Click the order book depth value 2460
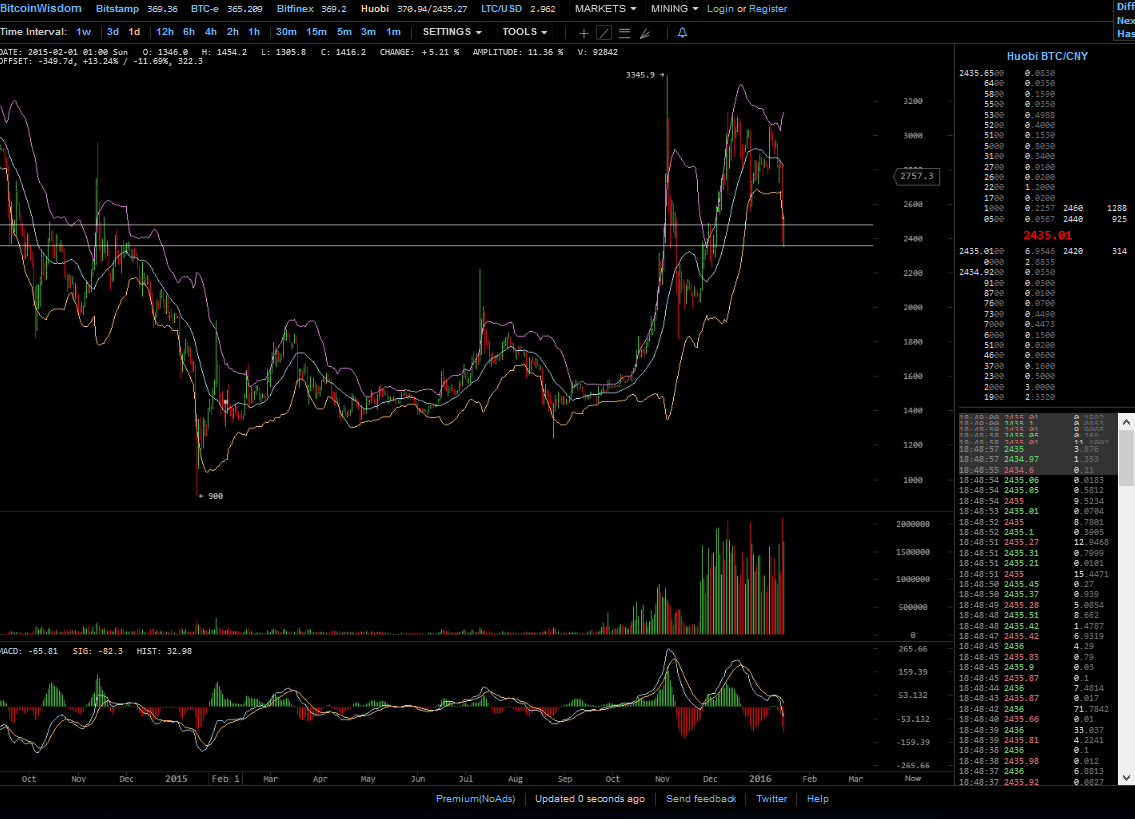 pos(1073,208)
